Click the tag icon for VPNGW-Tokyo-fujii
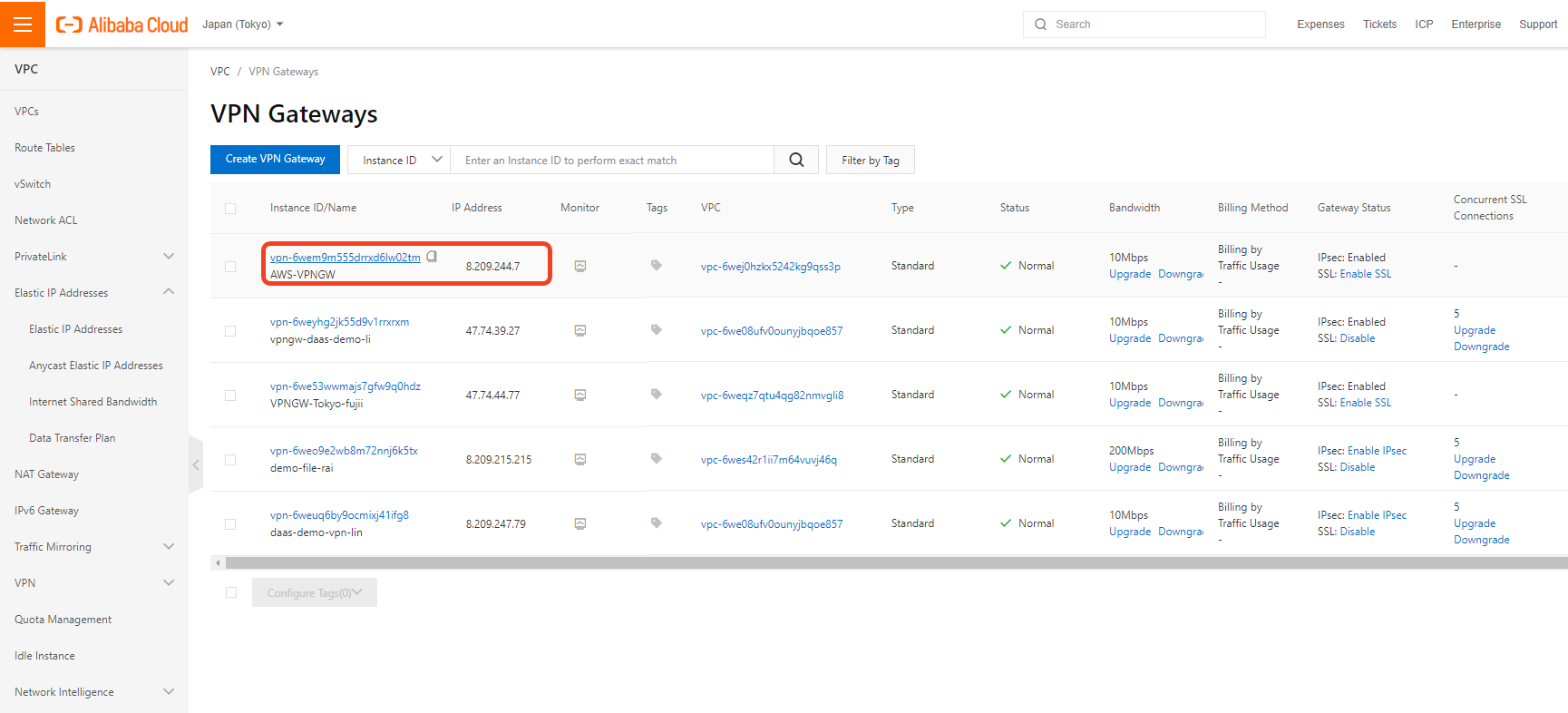The image size is (1568, 713). coord(657,394)
